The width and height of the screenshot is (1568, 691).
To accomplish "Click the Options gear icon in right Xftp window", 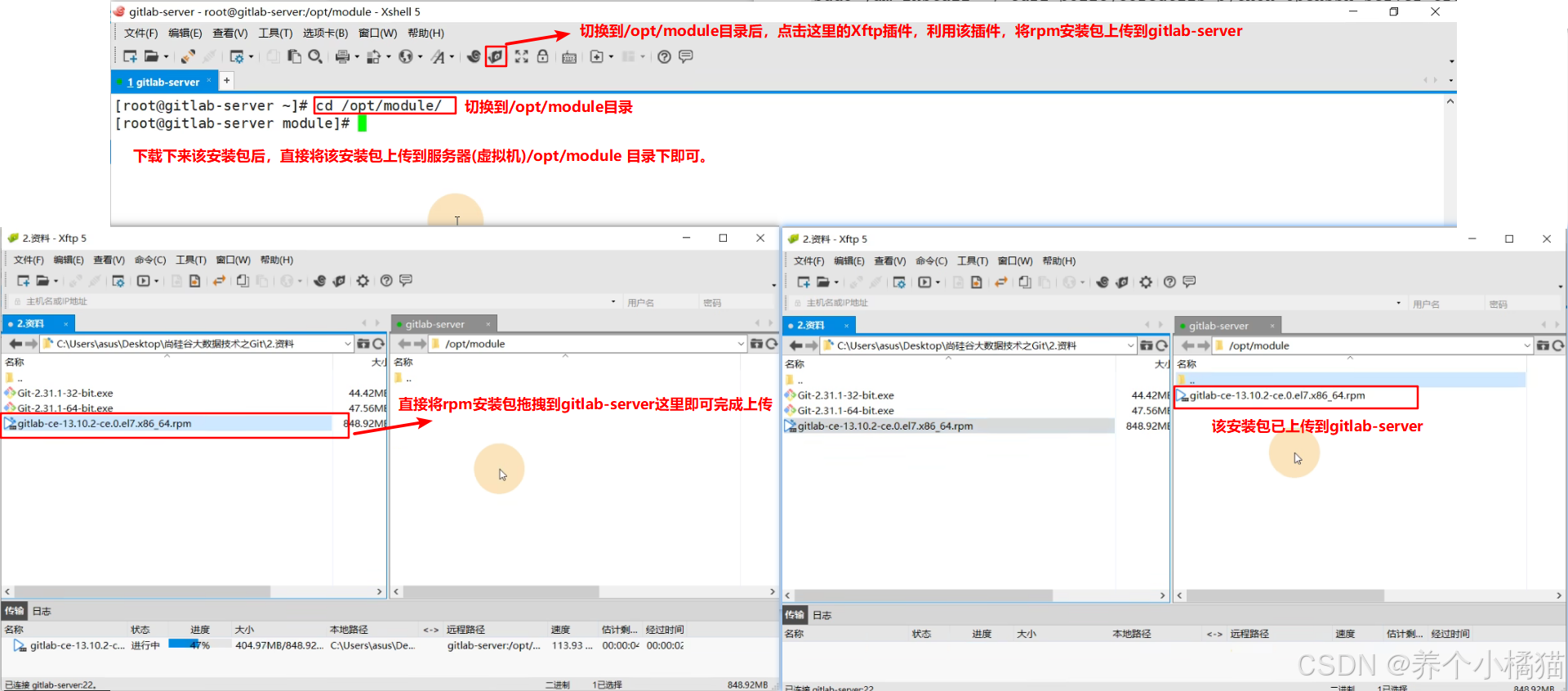I will click(1146, 282).
